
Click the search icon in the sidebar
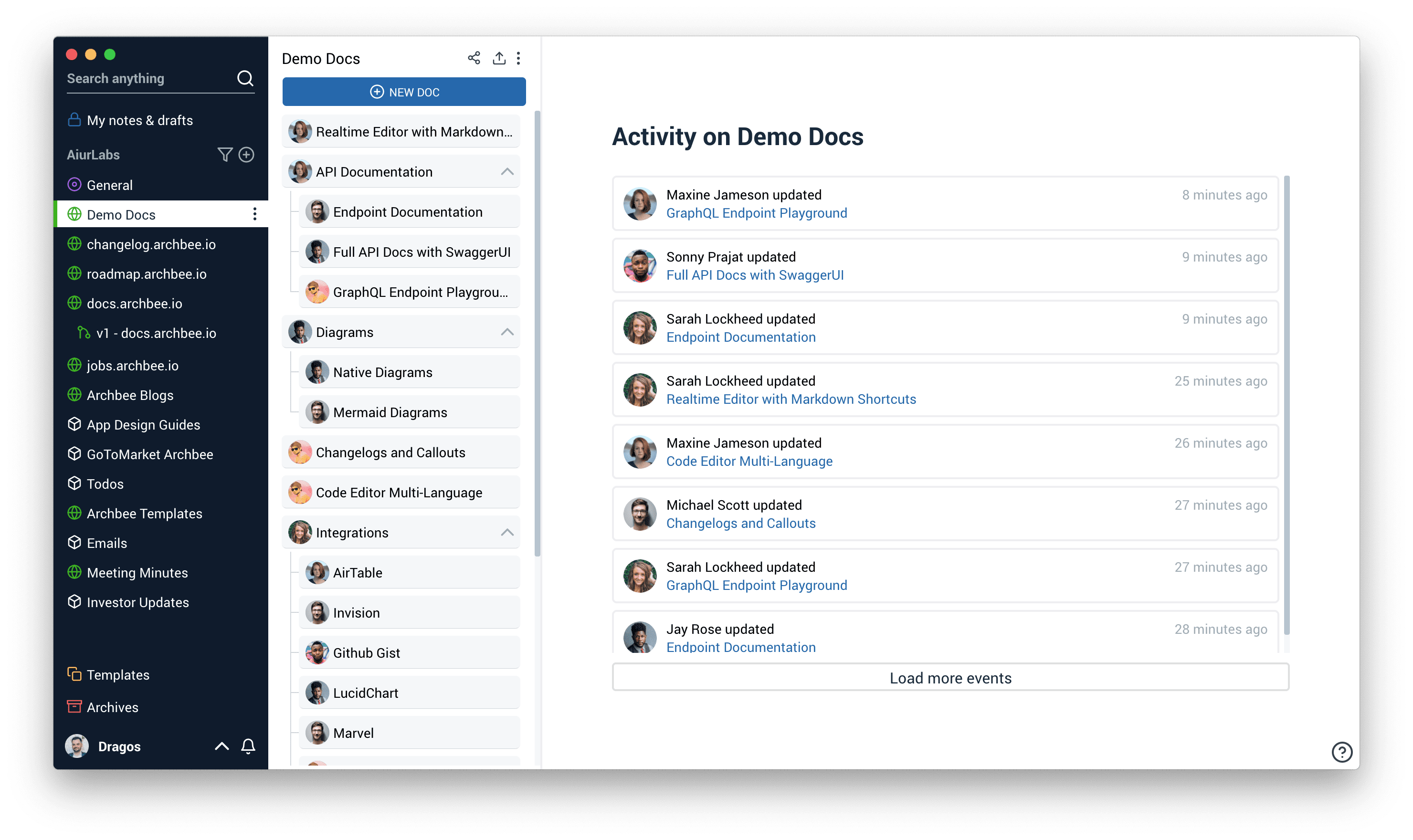248,78
